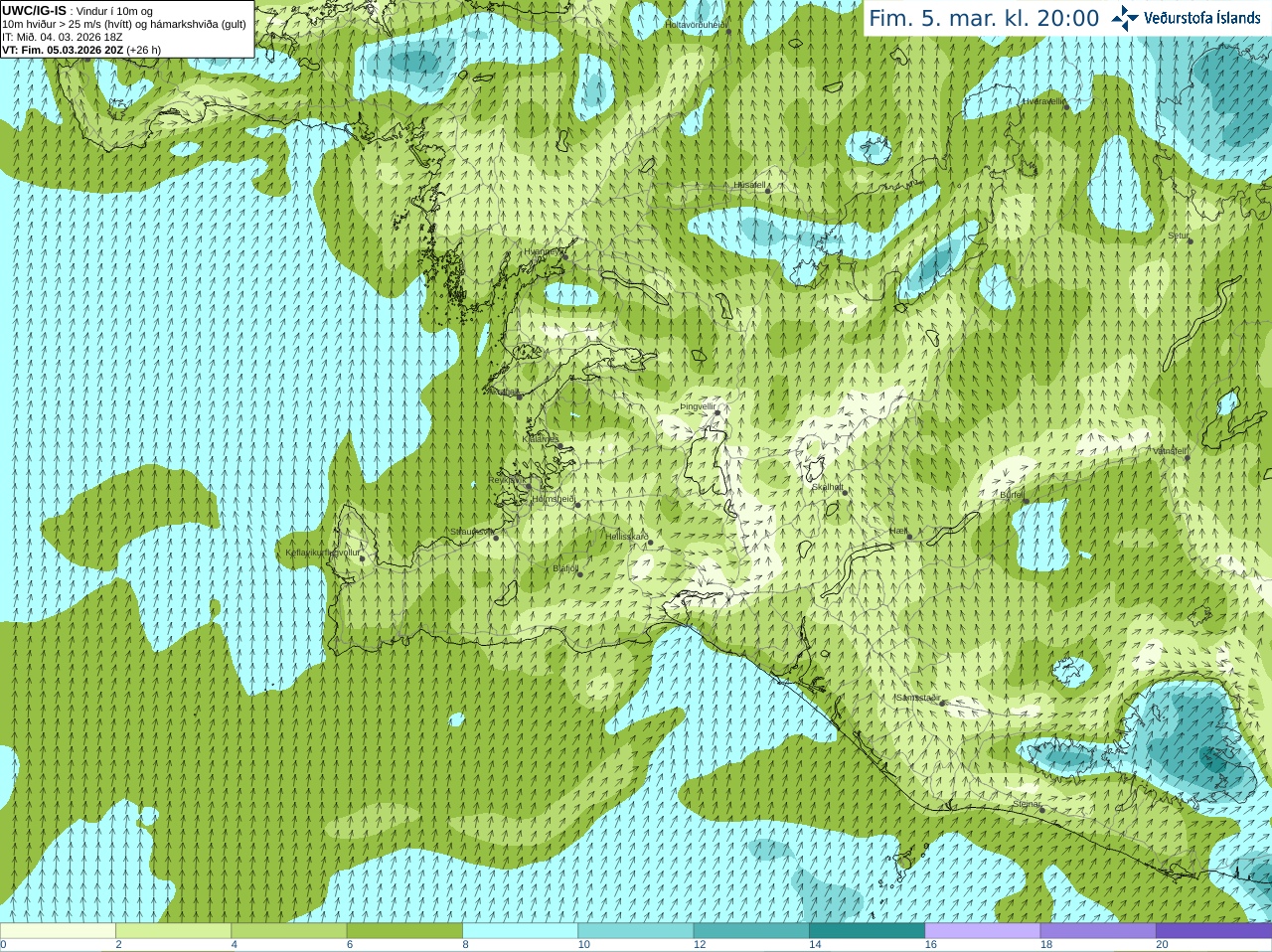Click the Hveravellir station label
Viewport: 1272px width, 952px height.
(x=1043, y=101)
